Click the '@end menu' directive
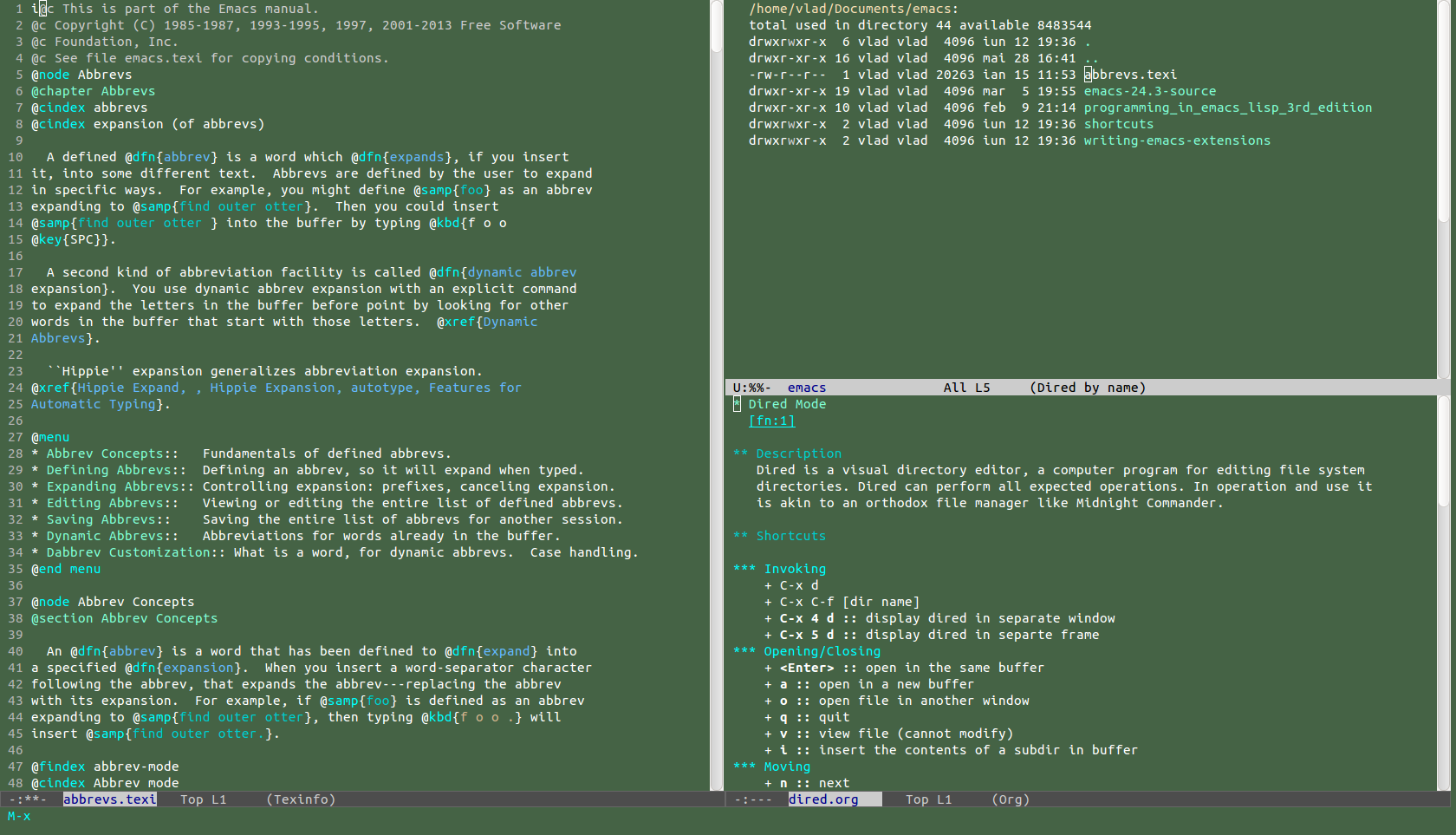Viewport: 1456px width, 835px height. pos(66,569)
